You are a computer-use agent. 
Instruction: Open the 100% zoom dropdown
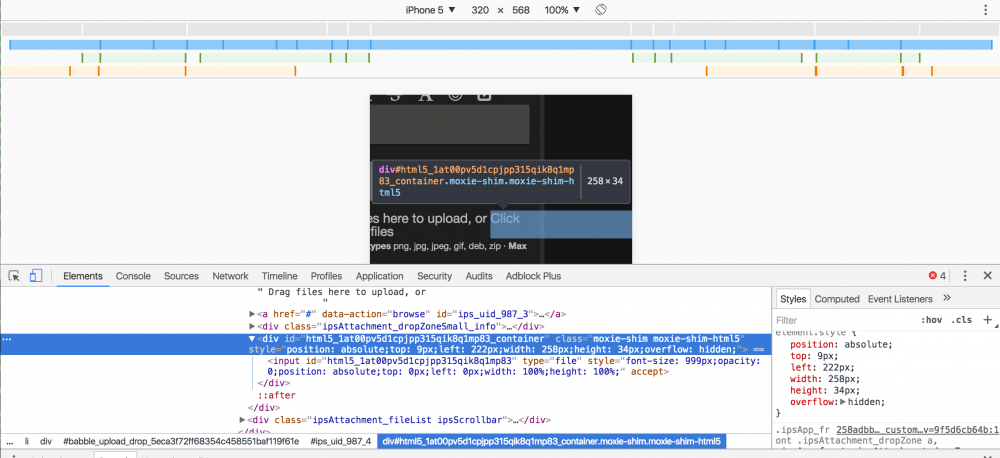point(563,9)
